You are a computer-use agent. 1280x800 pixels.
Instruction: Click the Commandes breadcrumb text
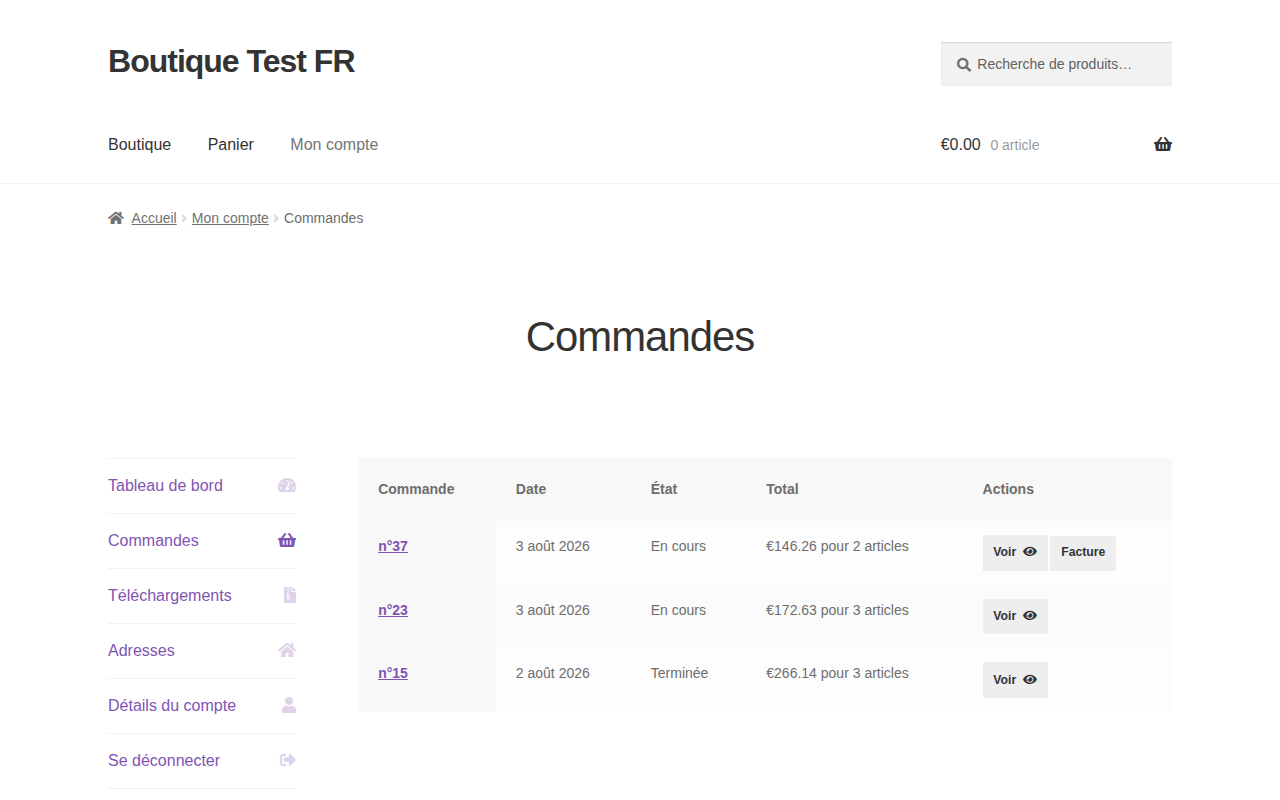[324, 218]
